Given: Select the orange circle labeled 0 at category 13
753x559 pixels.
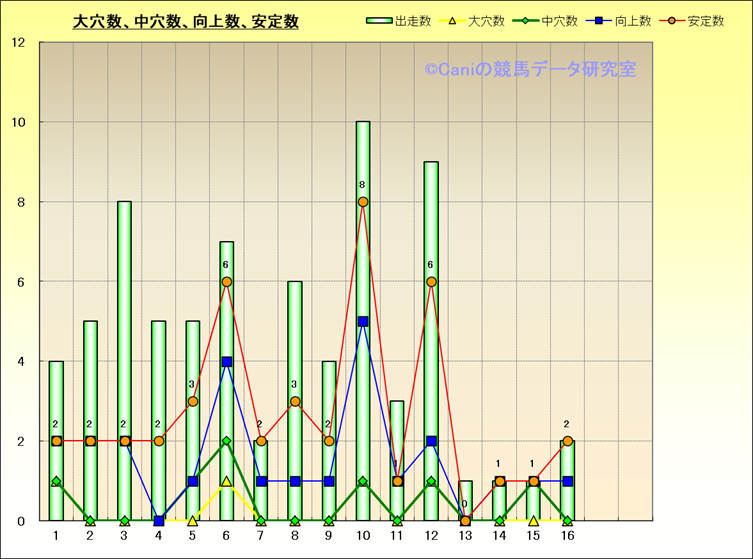Looking at the screenshot, I should pyautogui.click(x=465, y=520).
